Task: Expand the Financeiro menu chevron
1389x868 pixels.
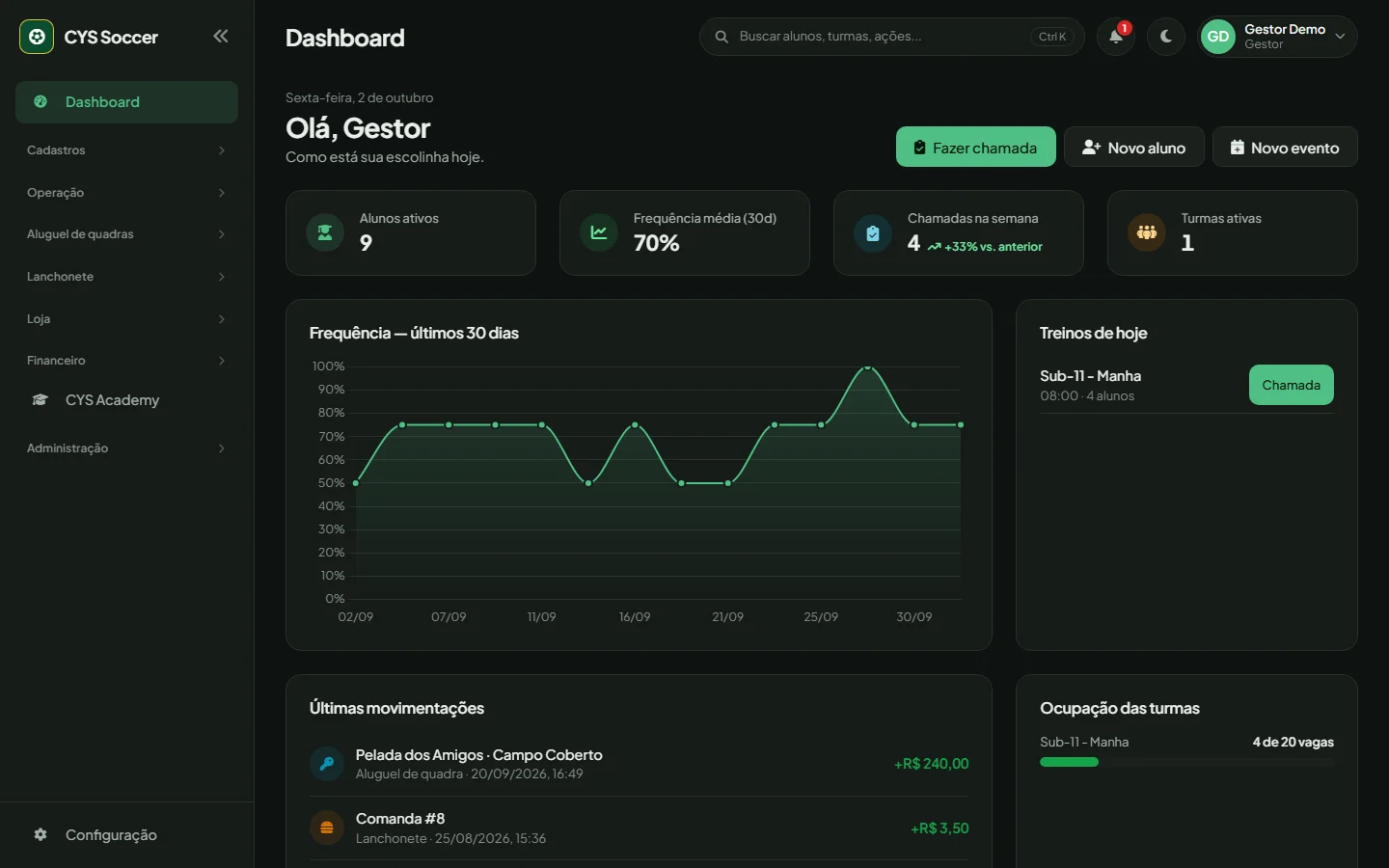Action: pyautogui.click(x=222, y=361)
